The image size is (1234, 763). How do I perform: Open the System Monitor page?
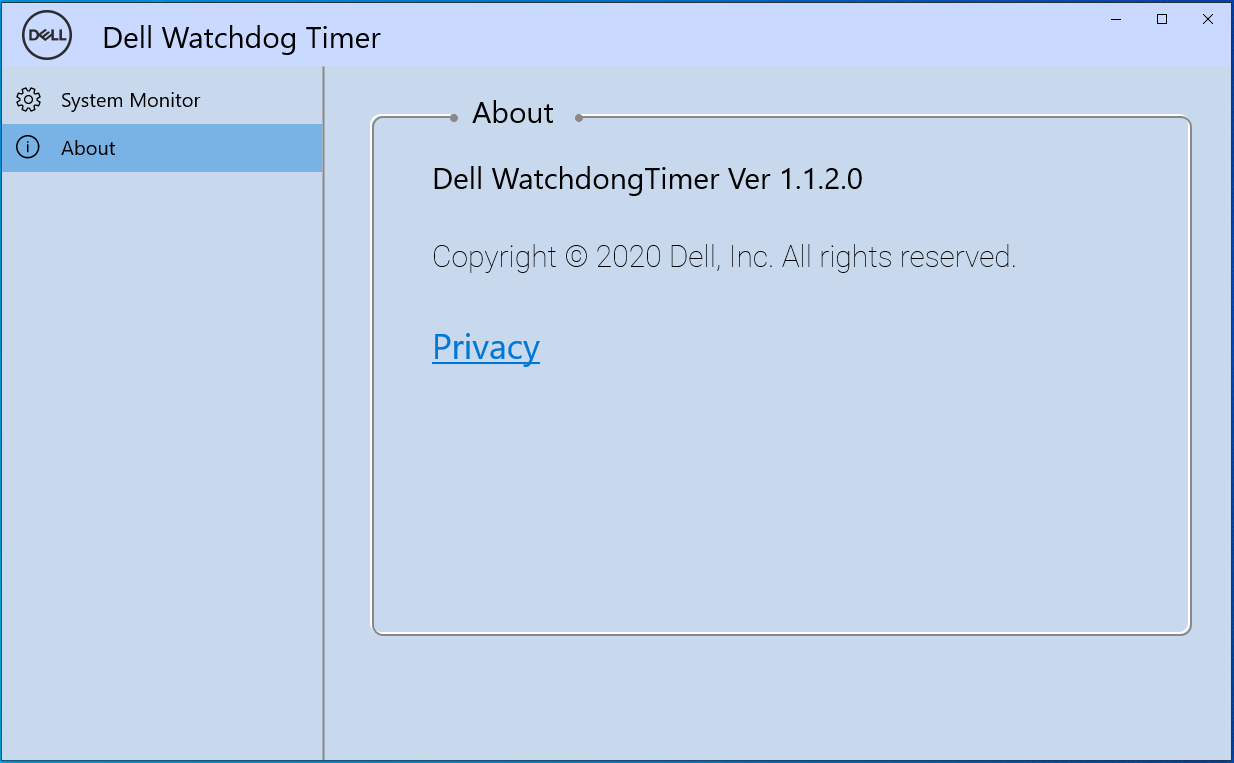pyautogui.click(x=130, y=100)
